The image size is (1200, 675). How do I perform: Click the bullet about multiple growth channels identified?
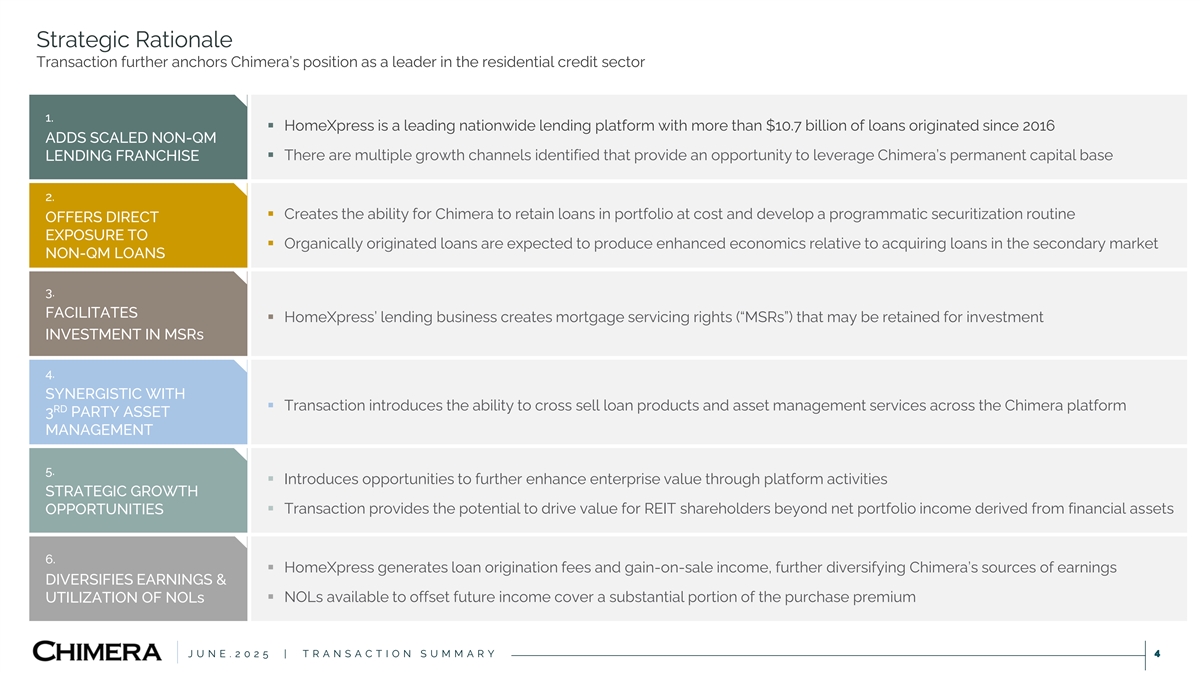[698, 155]
